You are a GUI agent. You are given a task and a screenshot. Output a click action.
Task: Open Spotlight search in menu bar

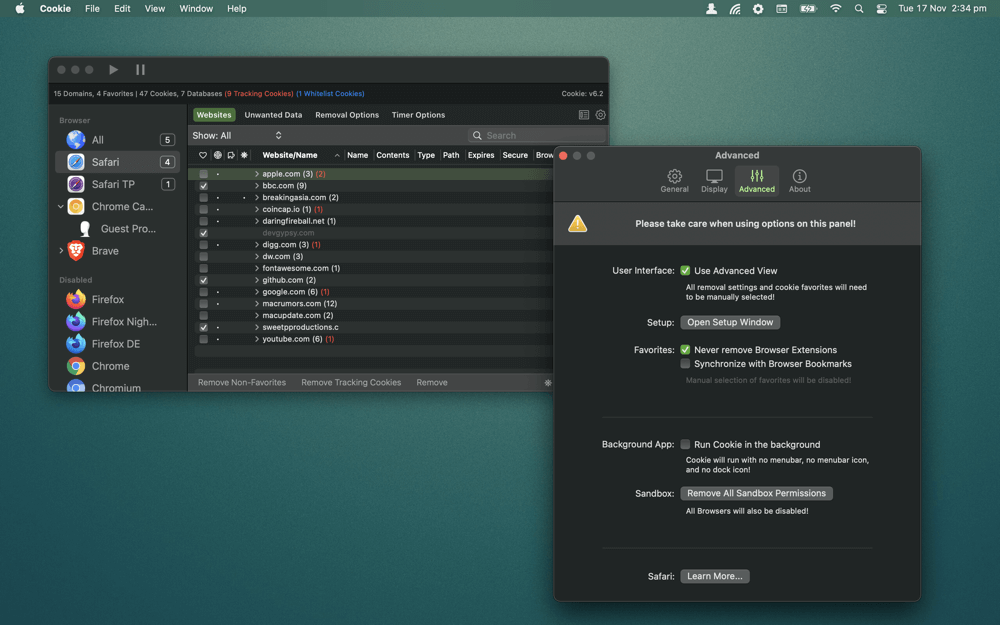click(859, 9)
